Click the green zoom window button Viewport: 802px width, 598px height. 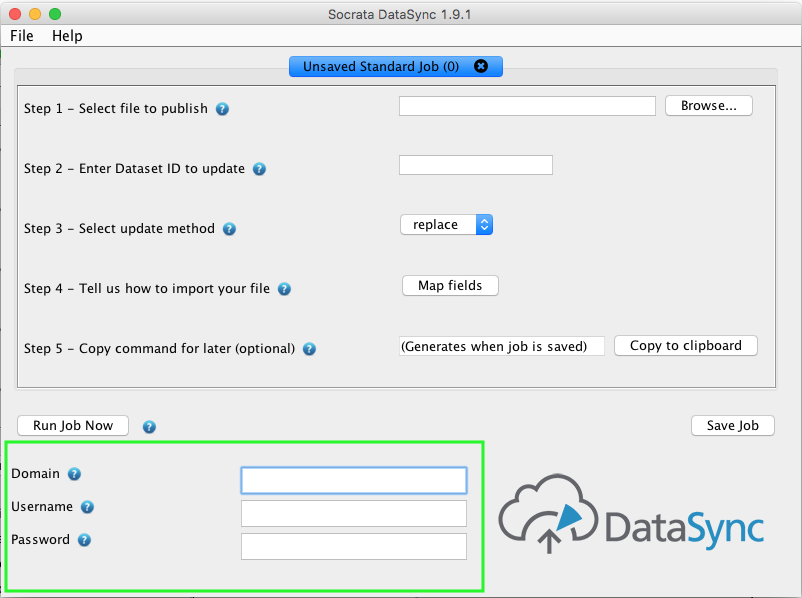coord(55,14)
